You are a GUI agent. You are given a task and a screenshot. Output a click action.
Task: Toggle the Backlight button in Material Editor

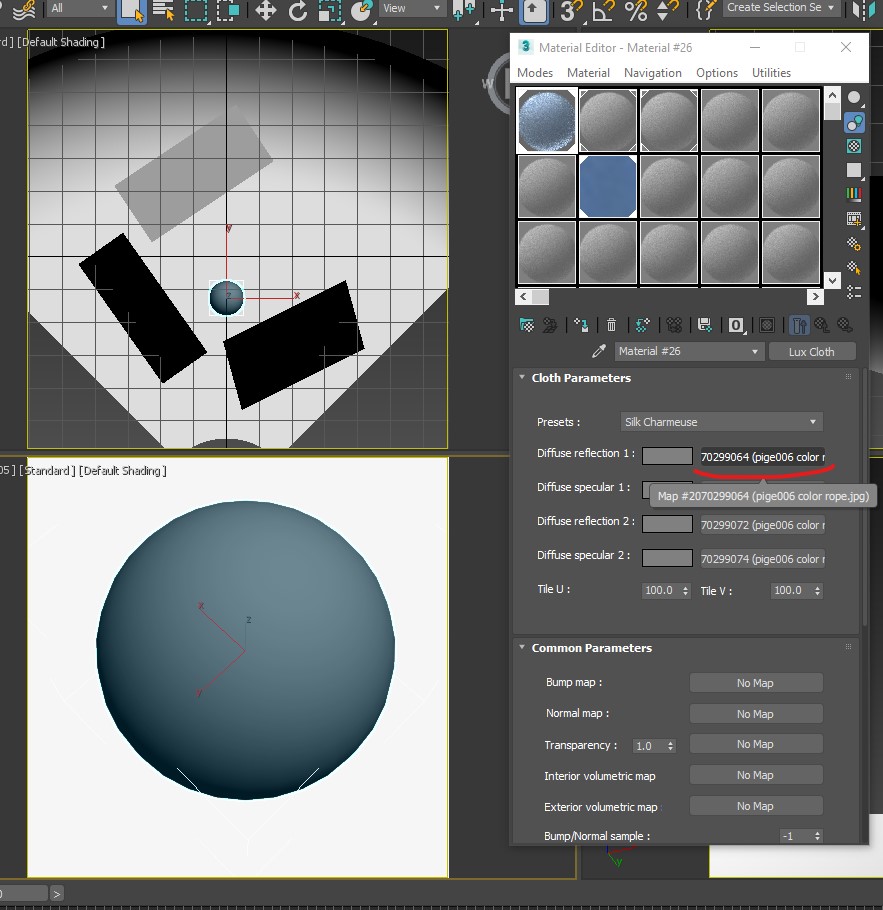pos(854,123)
